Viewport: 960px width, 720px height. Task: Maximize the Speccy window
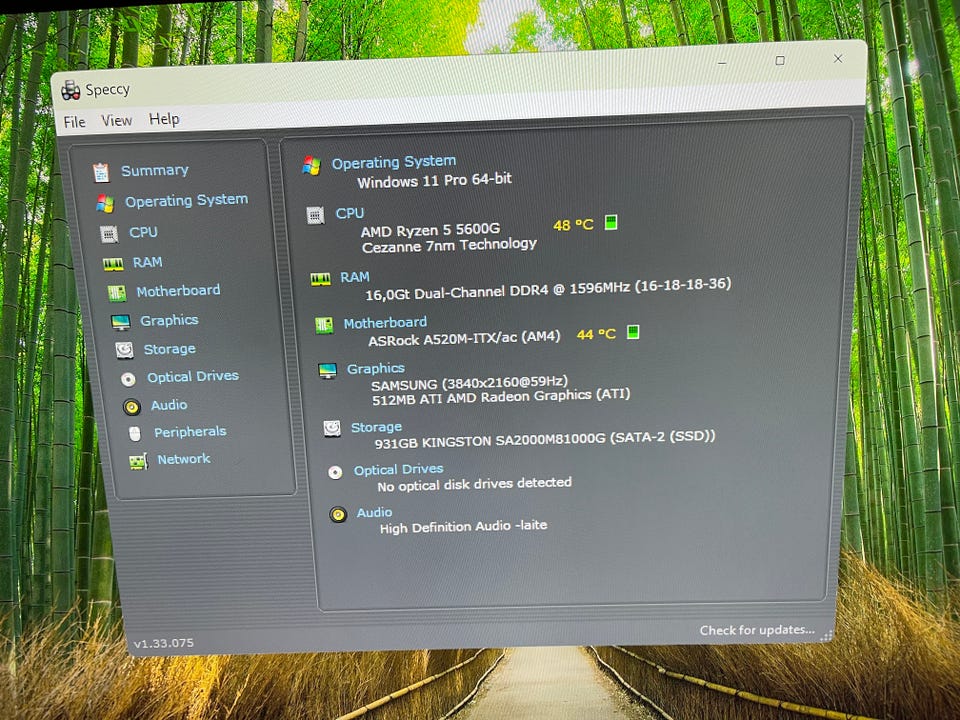click(x=780, y=61)
